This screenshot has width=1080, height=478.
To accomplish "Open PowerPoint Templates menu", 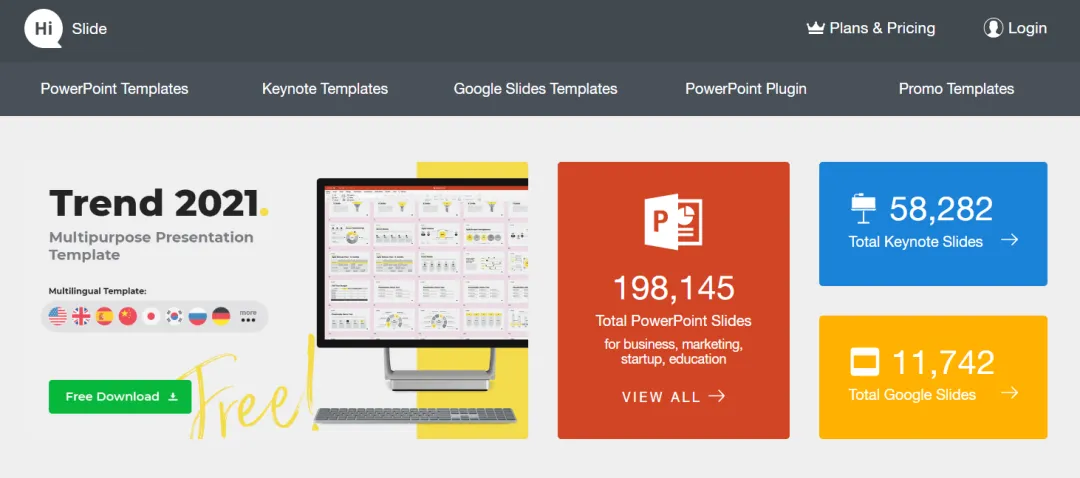I will 114,89.
